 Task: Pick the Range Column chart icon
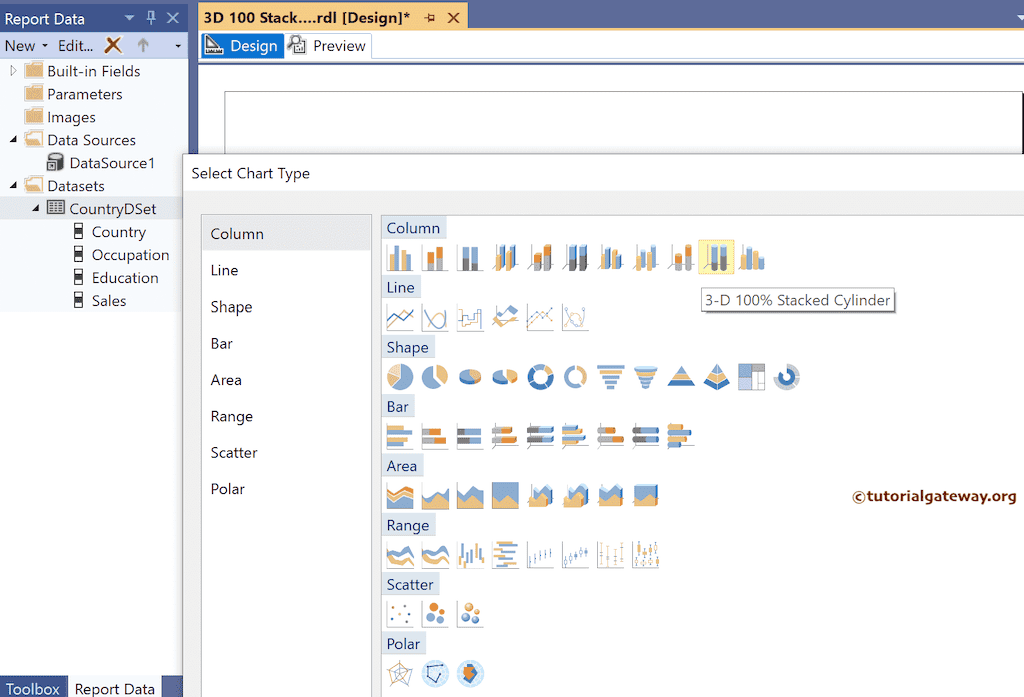point(470,555)
